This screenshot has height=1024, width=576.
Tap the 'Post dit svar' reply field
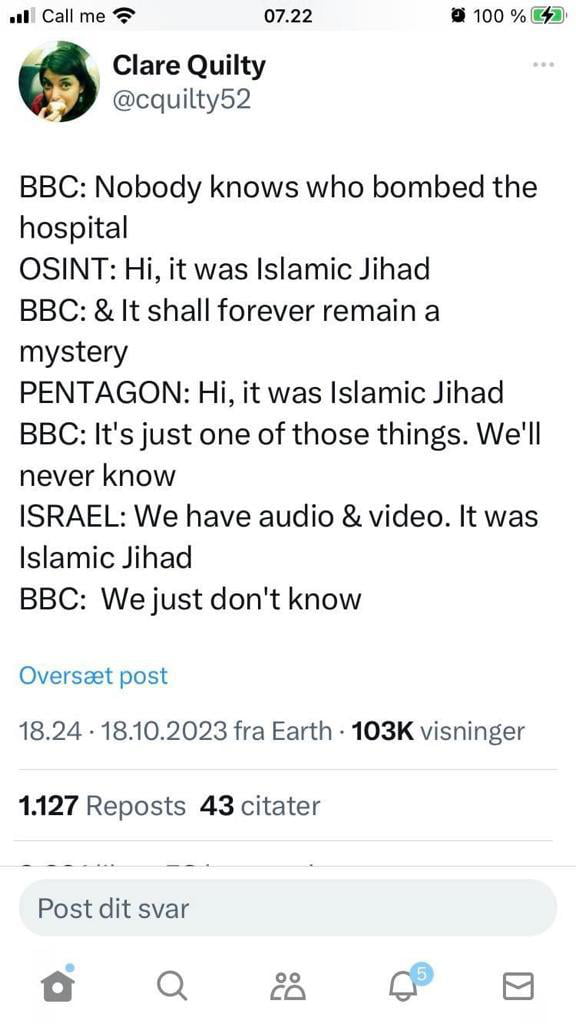(x=287, y=909)
